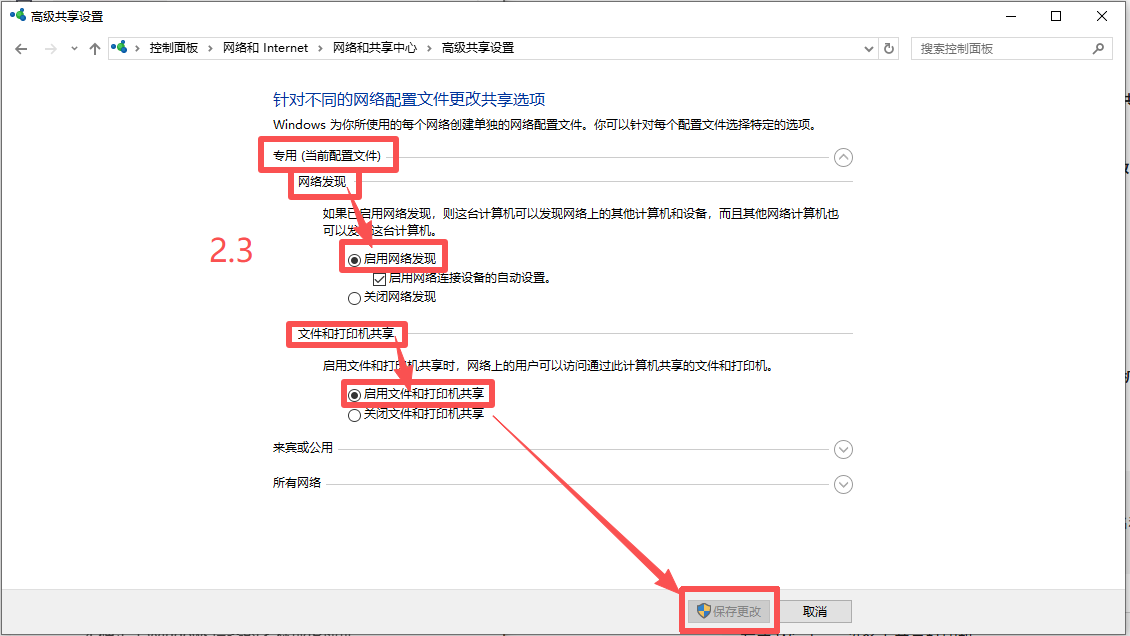Click the 网络发现 heading text
1130x636 pixels.
[322, 182]
